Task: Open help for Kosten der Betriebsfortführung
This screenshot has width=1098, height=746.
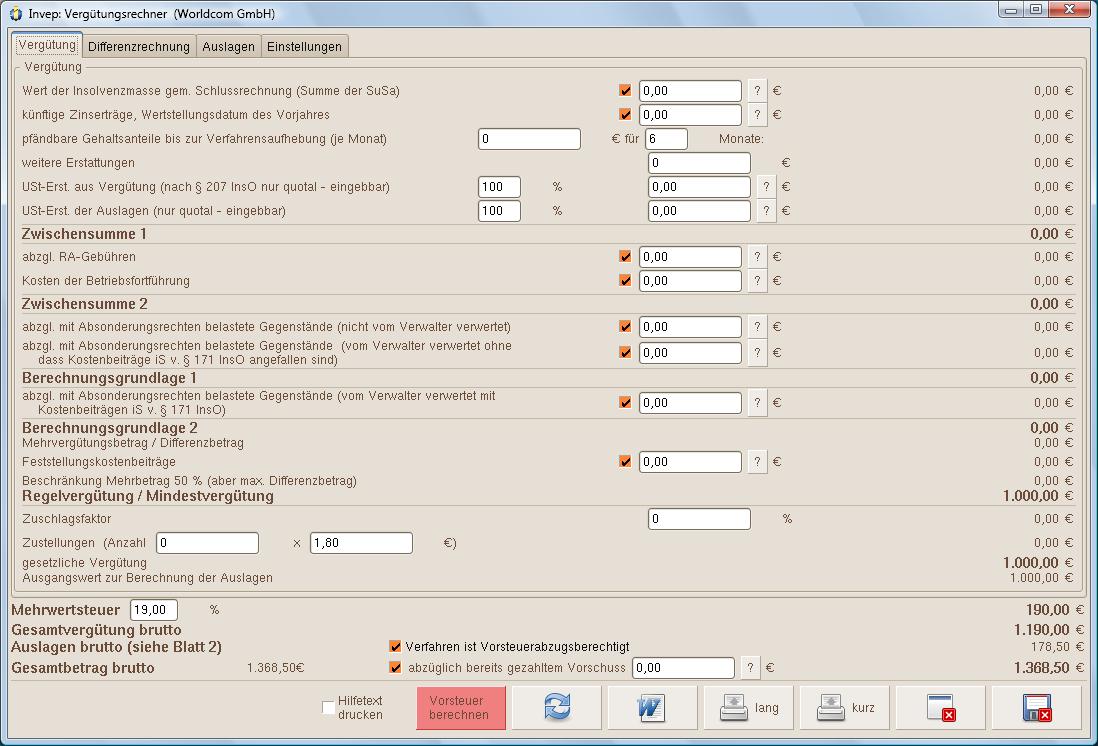Action: 757,280
